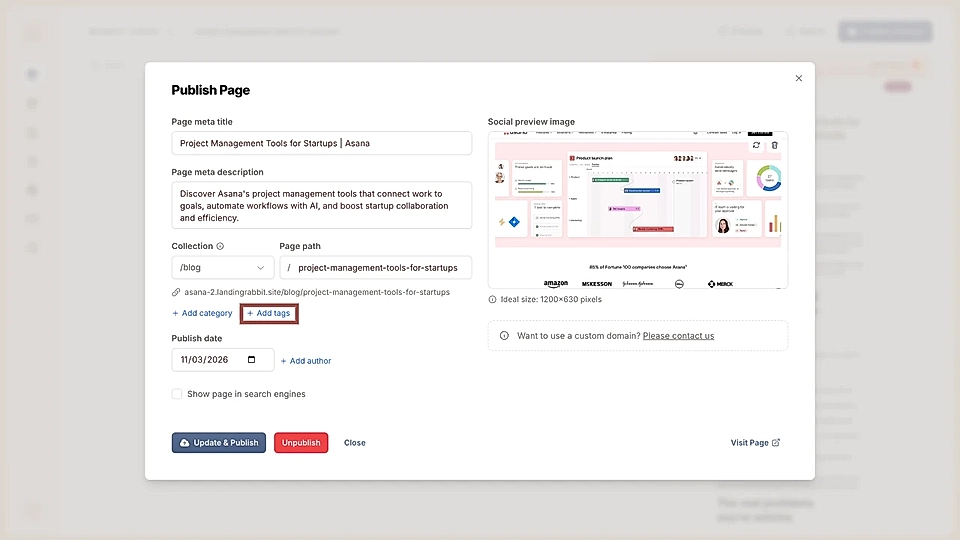Refresh the social preview image

[756, 145]
